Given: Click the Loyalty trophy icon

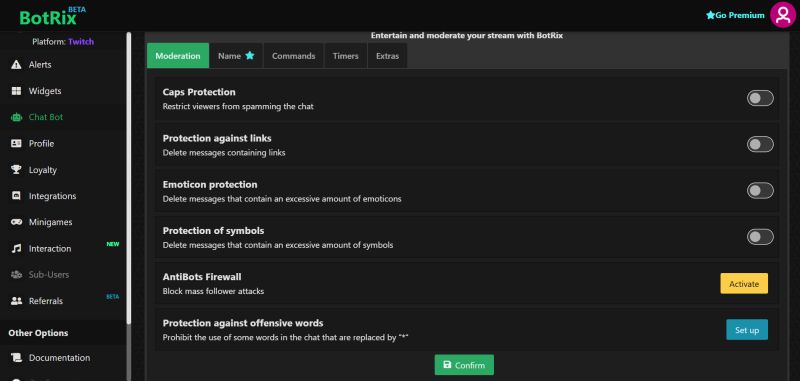Looking at the screenshot, I should coord(16,170).
